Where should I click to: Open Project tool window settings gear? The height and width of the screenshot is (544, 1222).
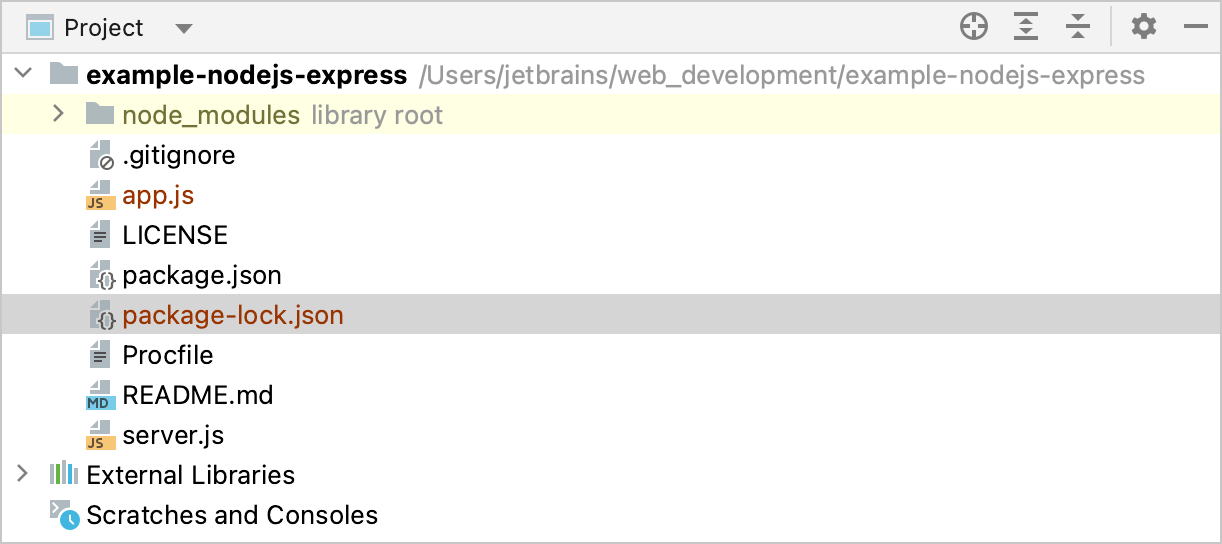click(x=1143, y=27)
